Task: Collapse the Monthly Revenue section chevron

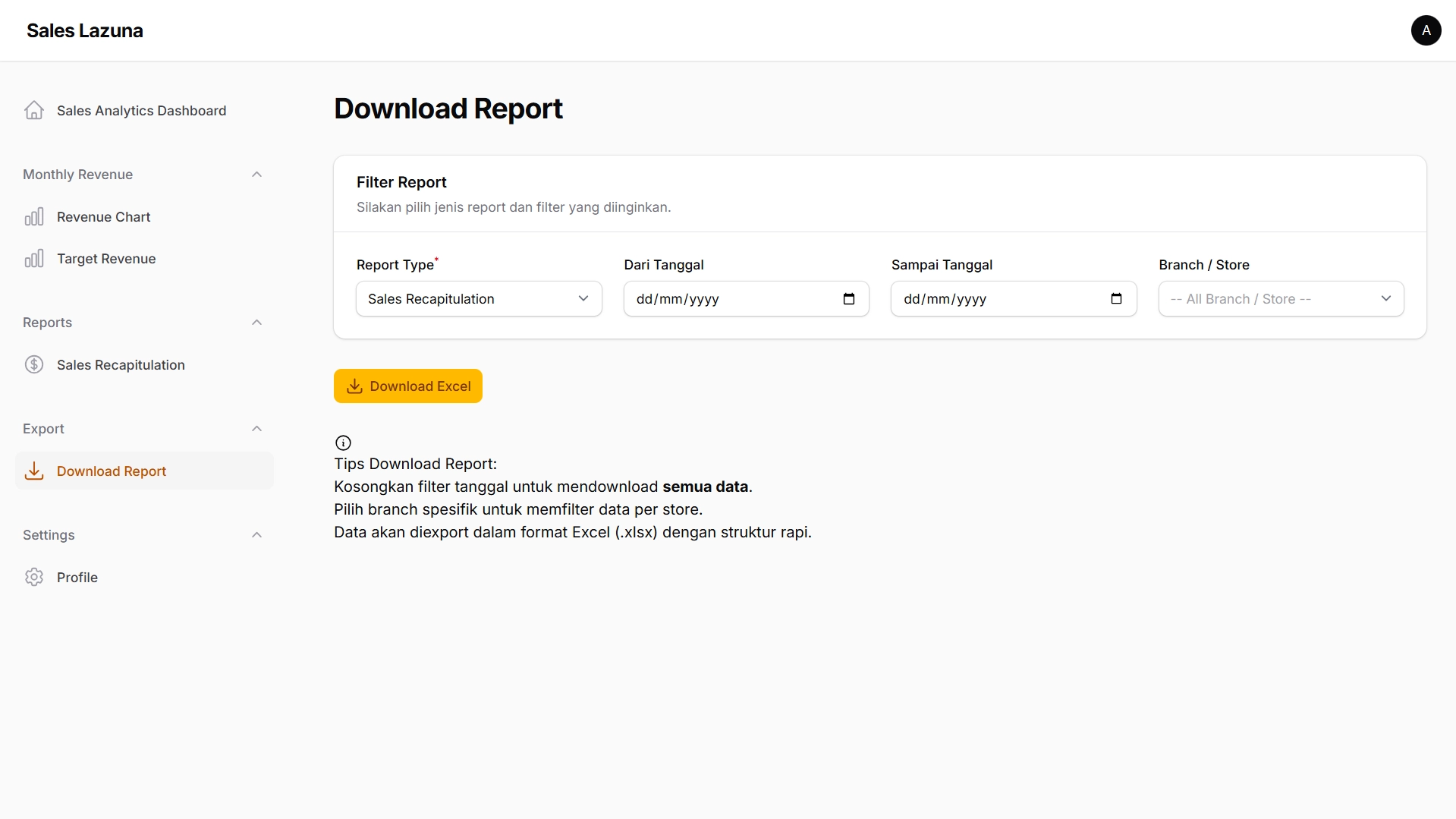Action: pos(256,174)
